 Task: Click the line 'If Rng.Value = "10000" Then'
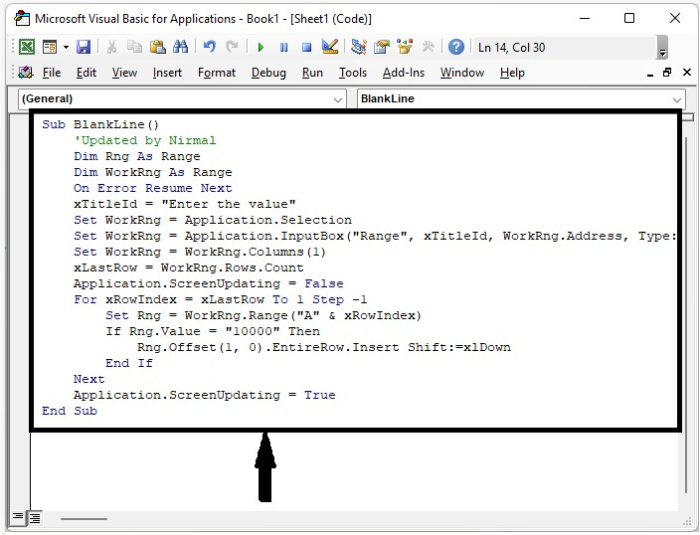point(213,331)
